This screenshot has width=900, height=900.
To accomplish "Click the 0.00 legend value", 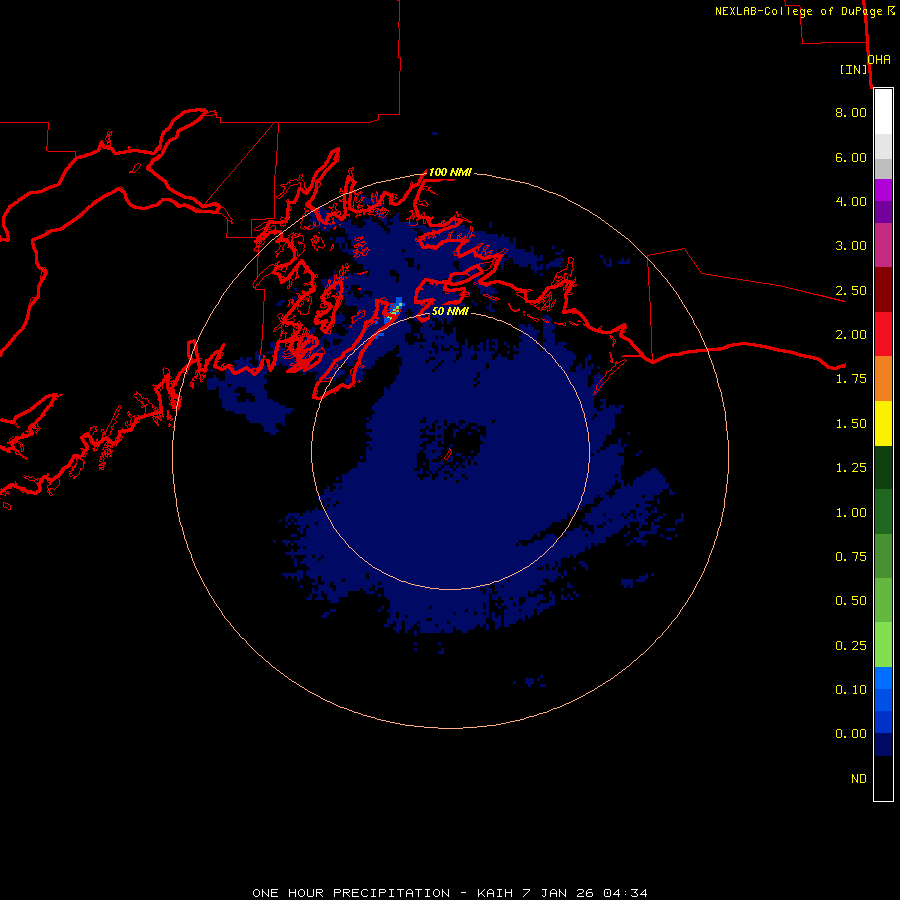I will (851, 734).
